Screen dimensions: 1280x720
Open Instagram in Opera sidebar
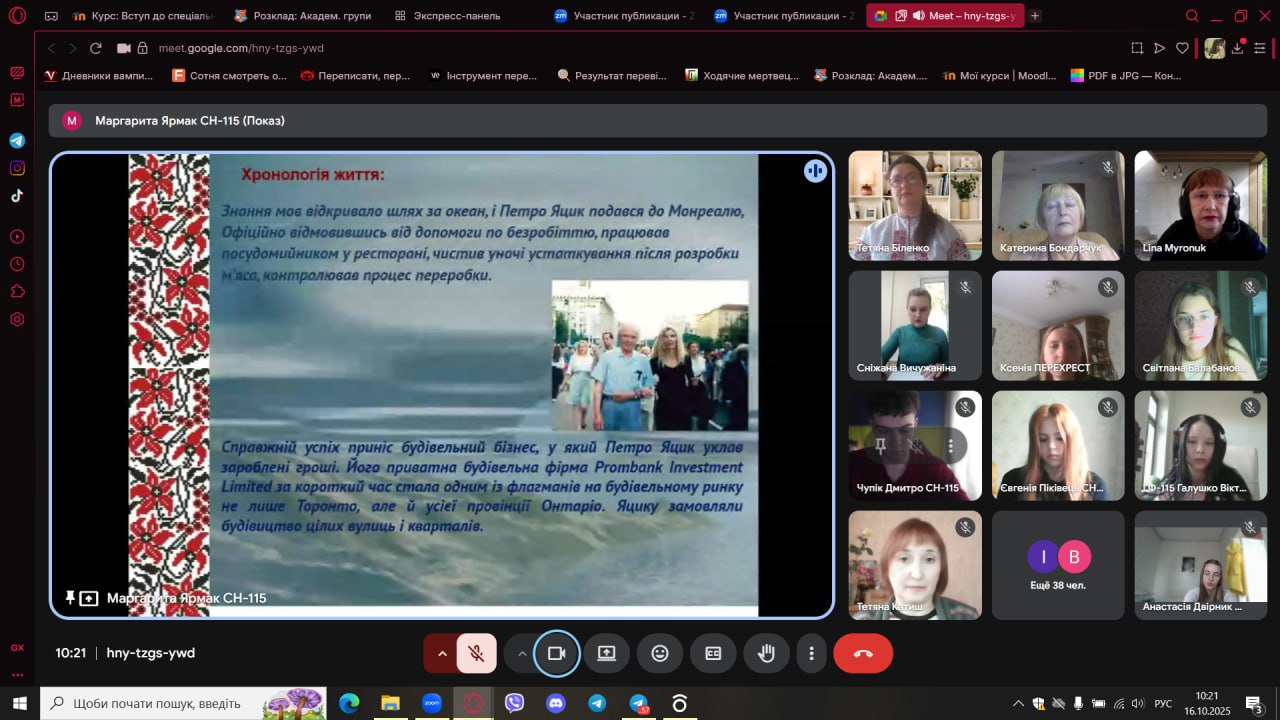click(17, 168)
